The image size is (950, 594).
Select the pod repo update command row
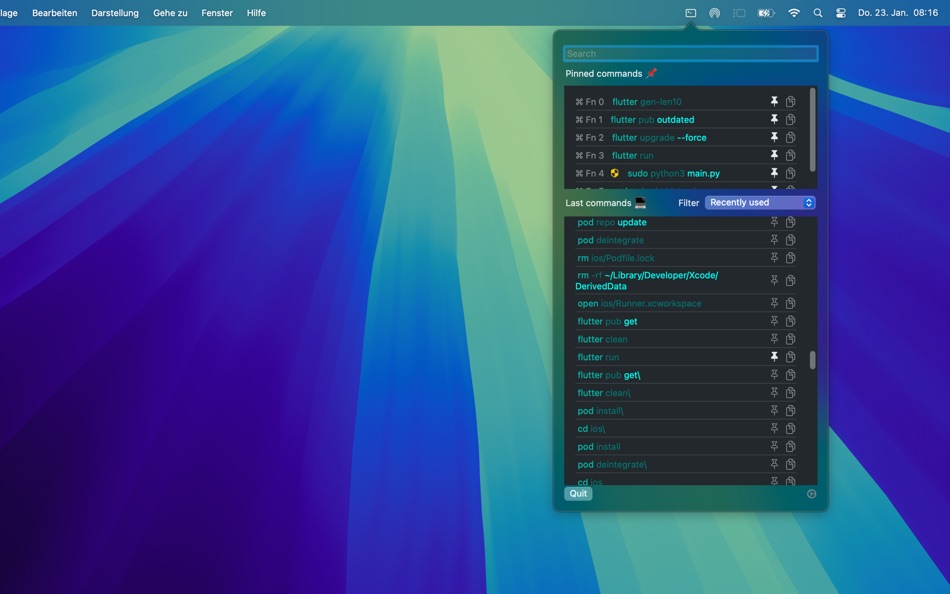(x=685, y=222)
